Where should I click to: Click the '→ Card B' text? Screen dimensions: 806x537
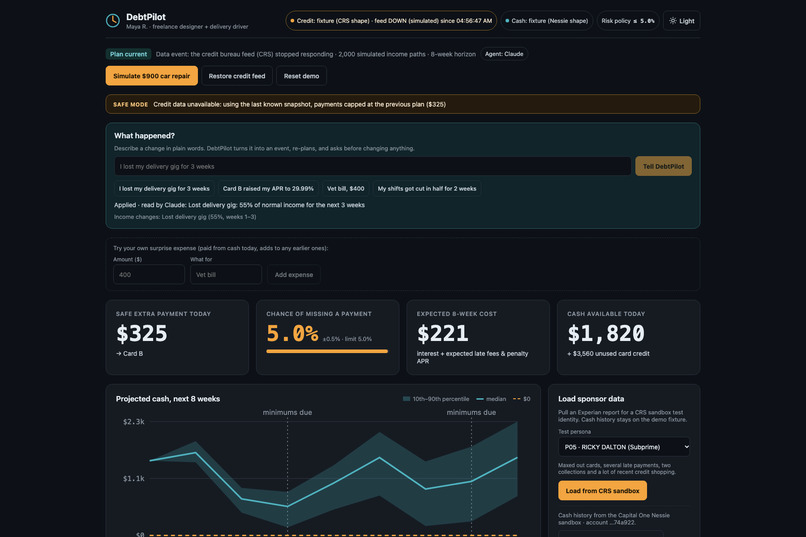coord(130,354)
